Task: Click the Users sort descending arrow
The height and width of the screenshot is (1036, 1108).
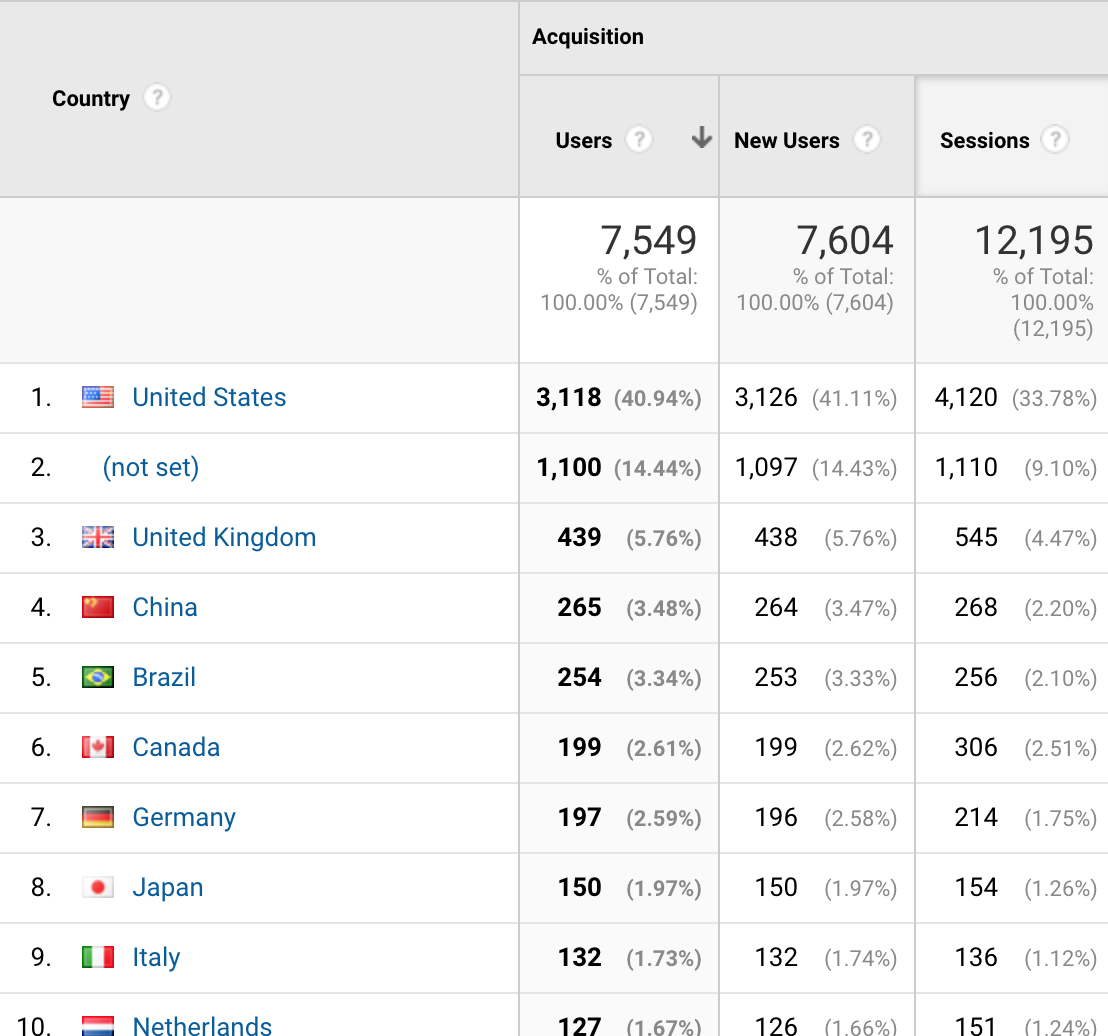Action: pos(702,139)
